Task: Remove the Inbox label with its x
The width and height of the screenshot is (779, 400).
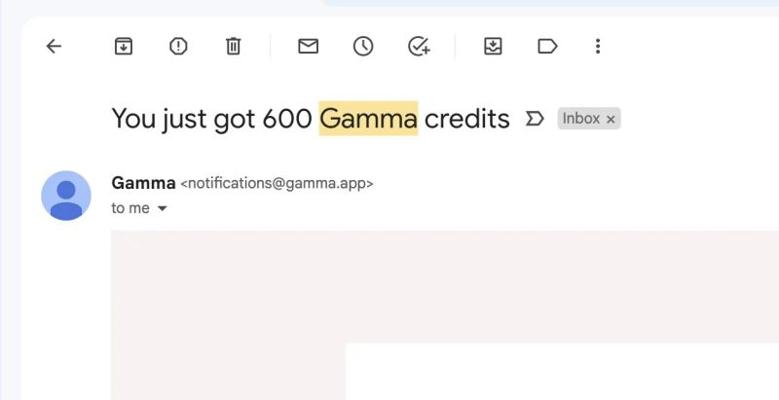Action: pyautogui.click(x=611, y=119)
